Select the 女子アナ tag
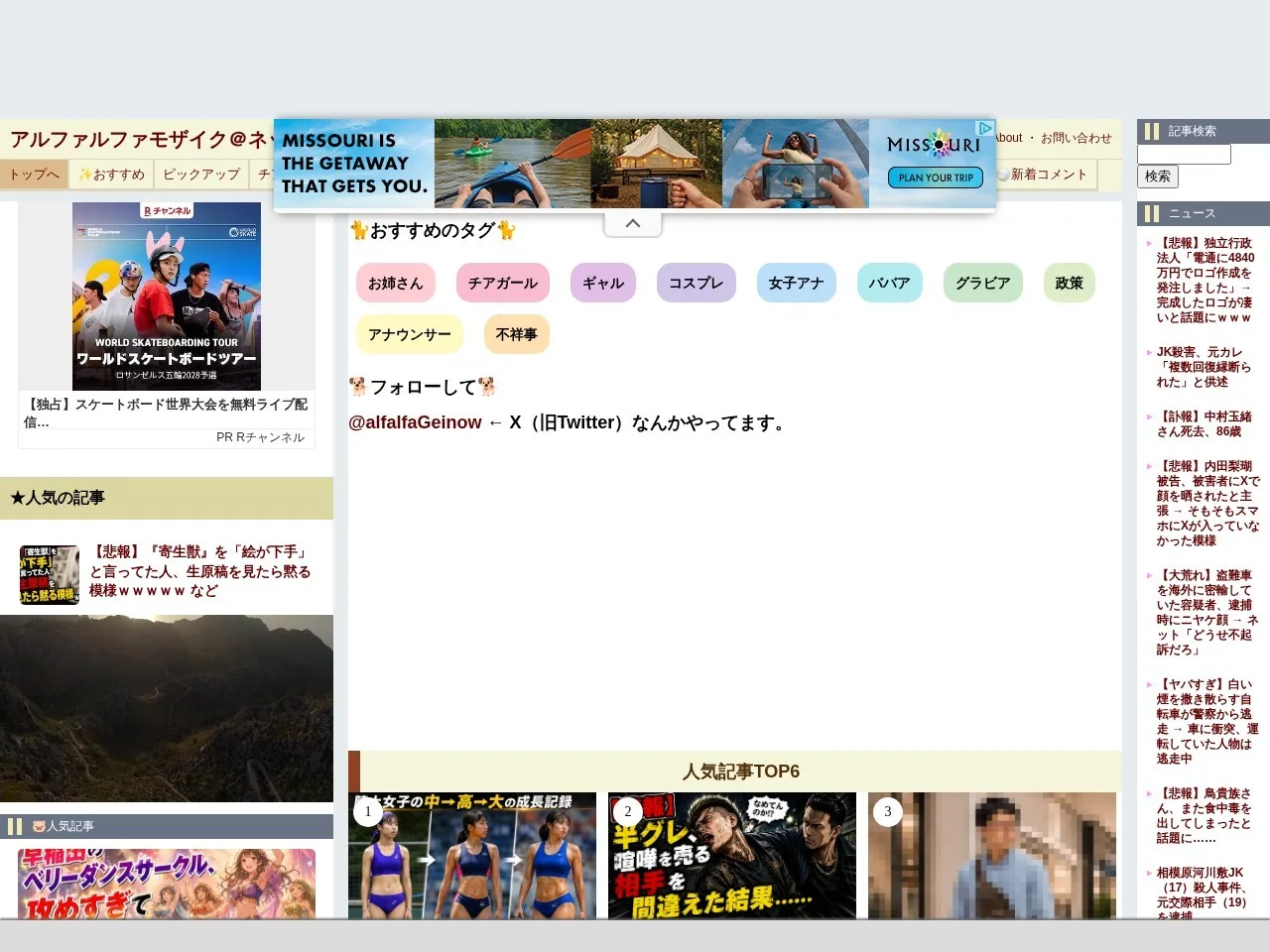1270x952 pixels. coord(797,283)
